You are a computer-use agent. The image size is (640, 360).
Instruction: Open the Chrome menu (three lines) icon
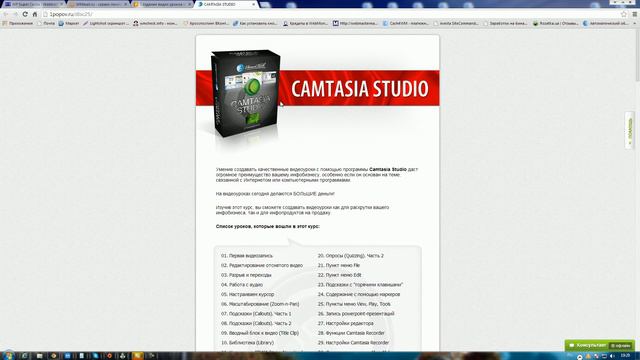(x=634, y=14)
